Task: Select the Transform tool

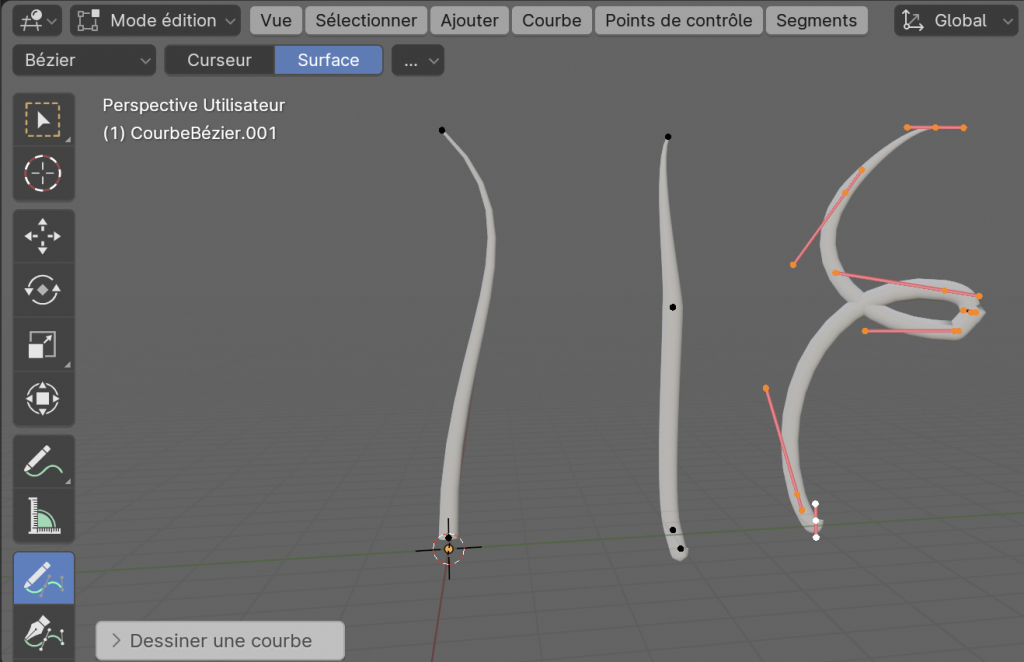Action: [x=43, y=398]
